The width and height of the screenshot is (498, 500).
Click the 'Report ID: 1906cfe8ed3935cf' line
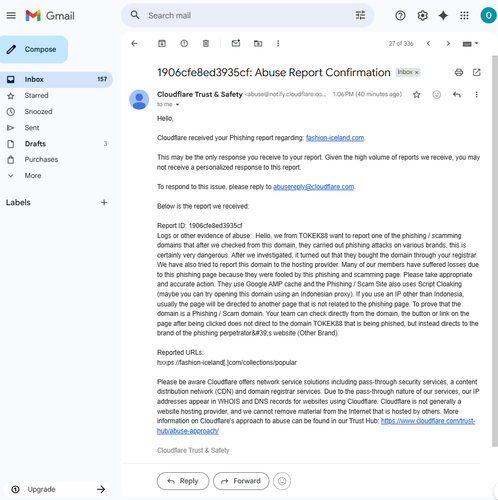200,226
